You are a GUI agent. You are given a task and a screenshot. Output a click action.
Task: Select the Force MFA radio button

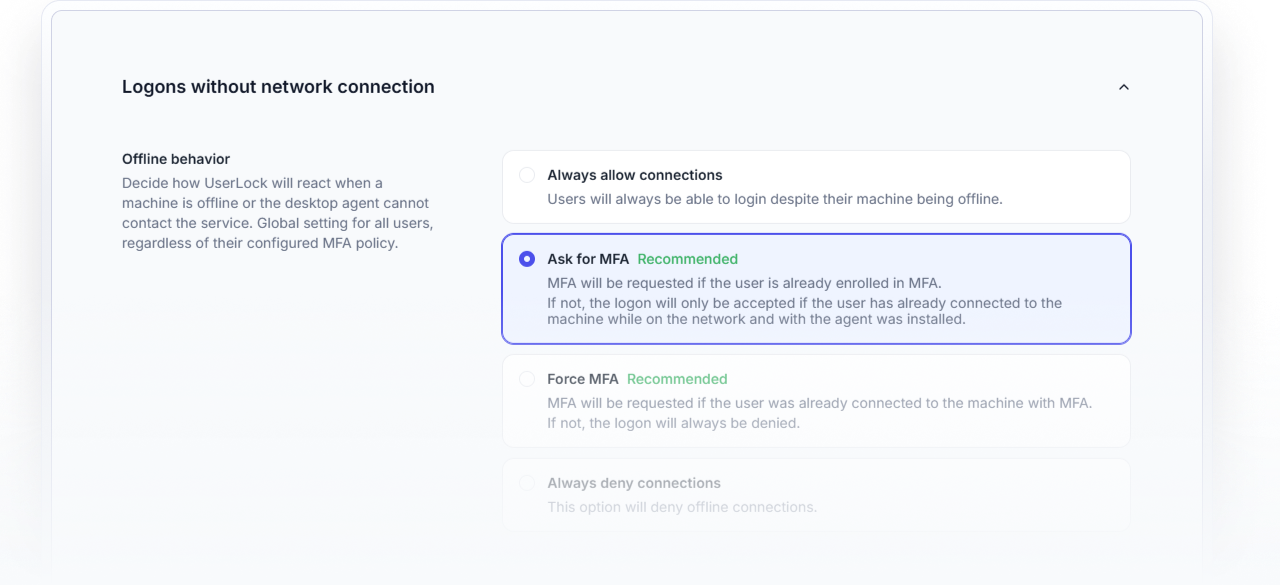(527, 379)
